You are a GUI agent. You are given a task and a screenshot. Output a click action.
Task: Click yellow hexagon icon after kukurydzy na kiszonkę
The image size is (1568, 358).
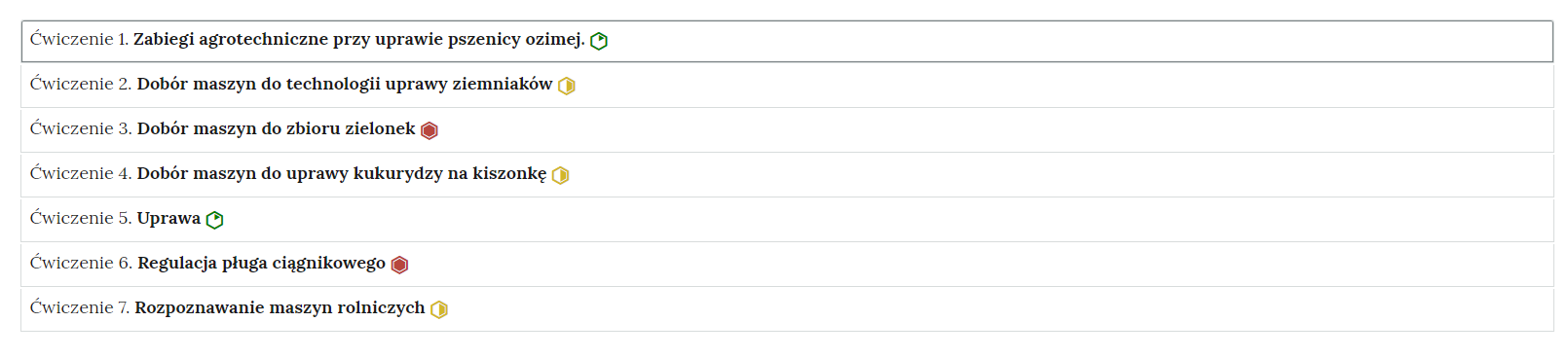[561, 175]
